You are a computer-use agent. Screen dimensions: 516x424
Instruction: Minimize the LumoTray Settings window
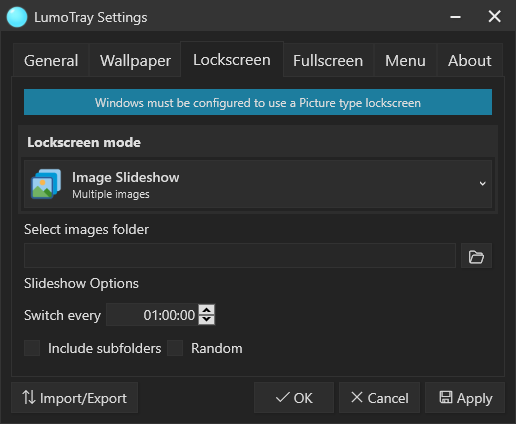tap(455, 17)
